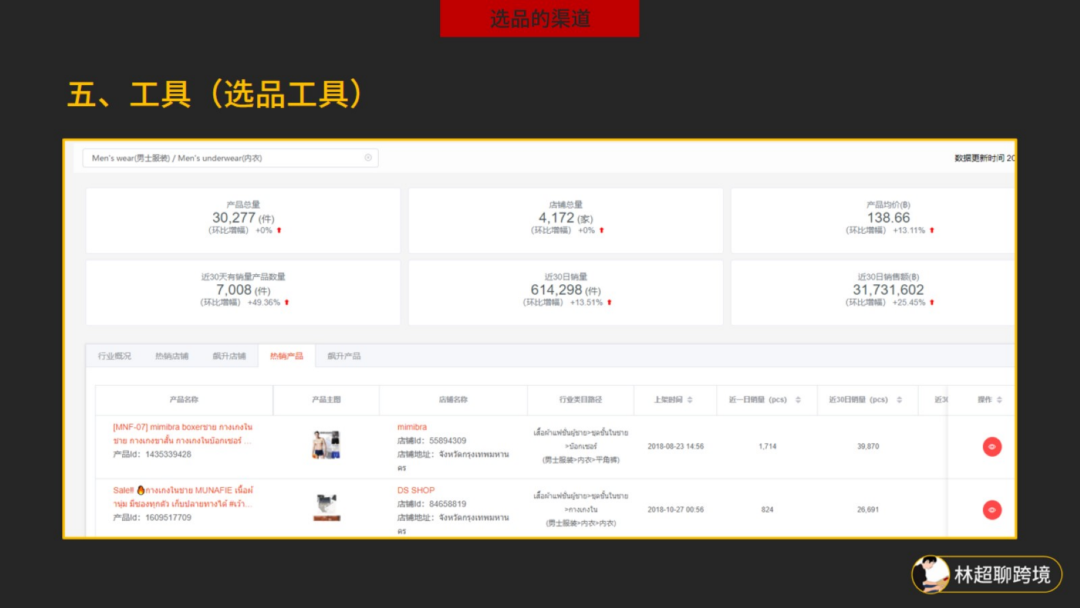Click the 林超聊跨境 avatar logo
Image resolution: width=1080 pixels, height=608 pixels.
(x=930, y=574)
